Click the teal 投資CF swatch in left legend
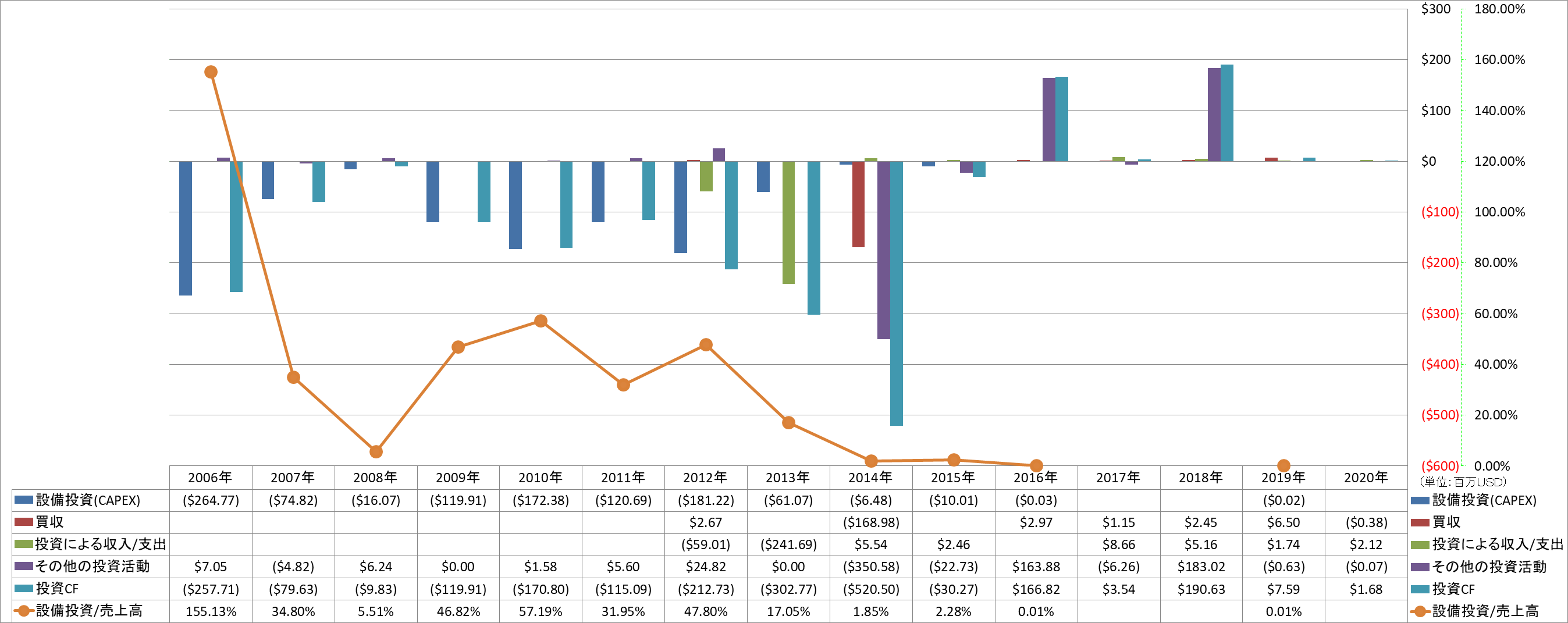1568x623 pixels. pos(23,588)
